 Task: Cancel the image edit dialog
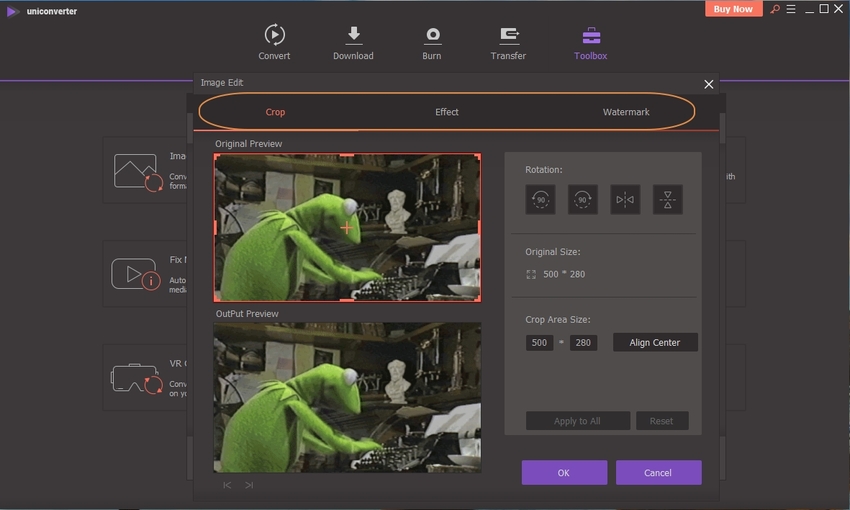click(658, 472)
